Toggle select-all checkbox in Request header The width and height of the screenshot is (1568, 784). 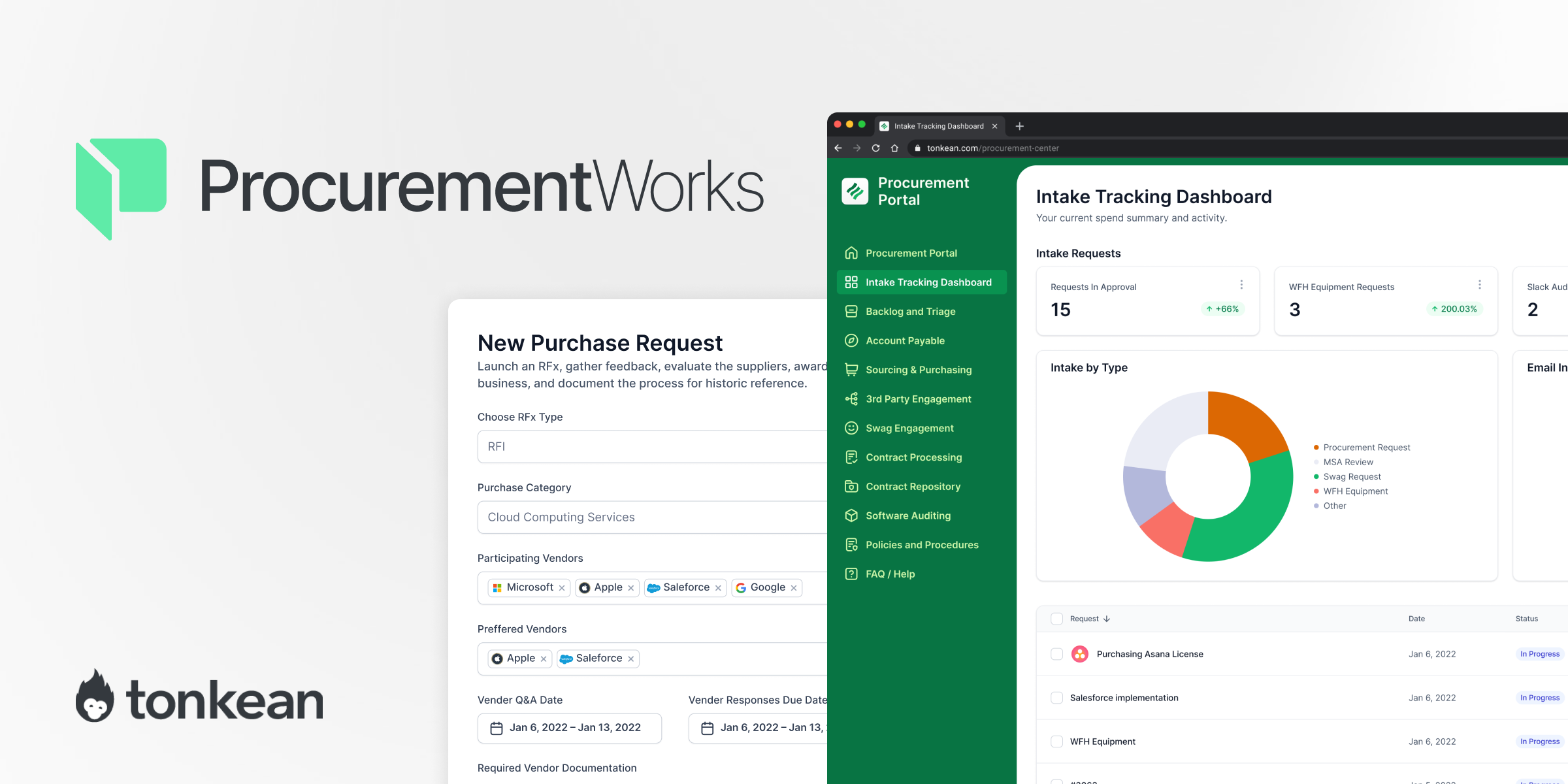(x=1056, y=619)
